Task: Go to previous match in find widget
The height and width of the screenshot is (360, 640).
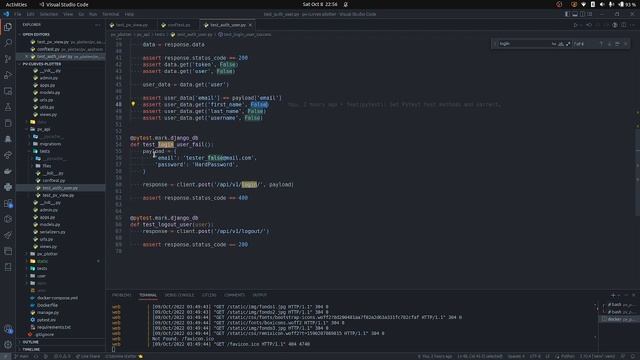Action: [x=601, y=44]
